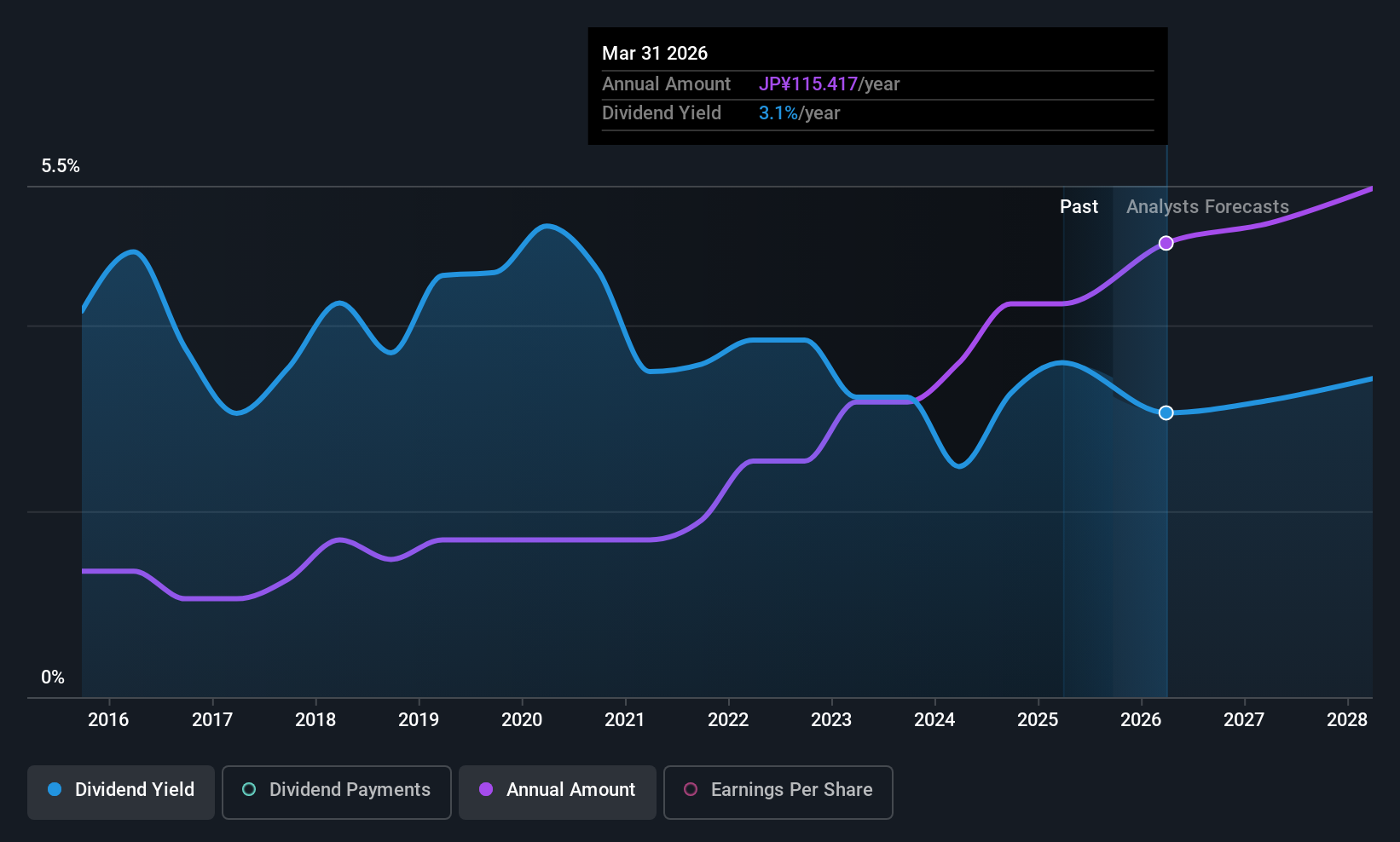
Task: Click the 0% y-axis label
Action: pyautogui.click(x=53, y=678)
